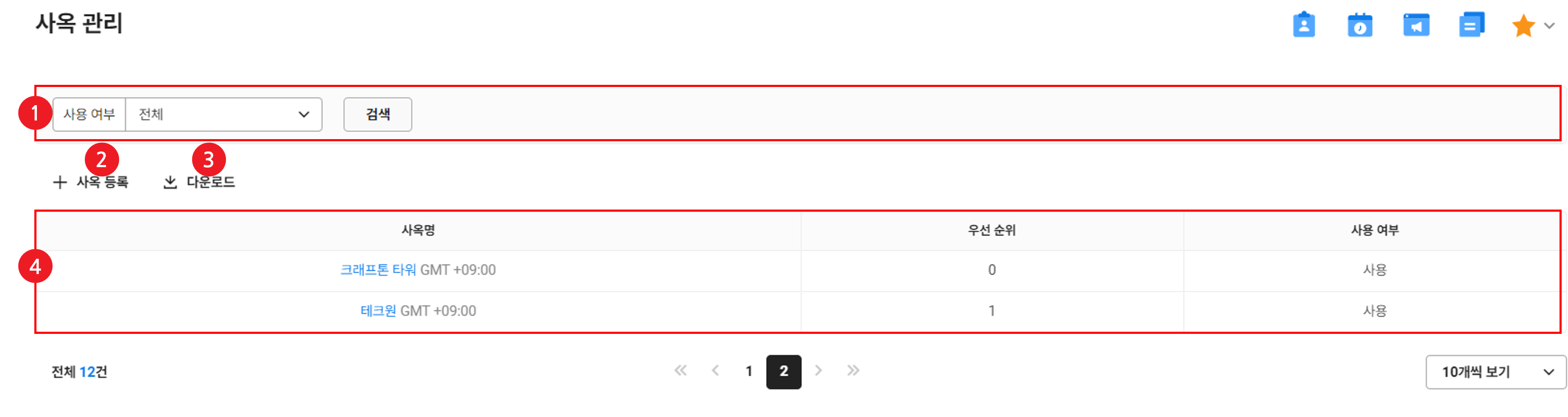Image resolution: width=1568 pixels, height=417 pixels.
Task: Open the 10개씩 보기 page size dropdown
Action: coord(1495,371)
